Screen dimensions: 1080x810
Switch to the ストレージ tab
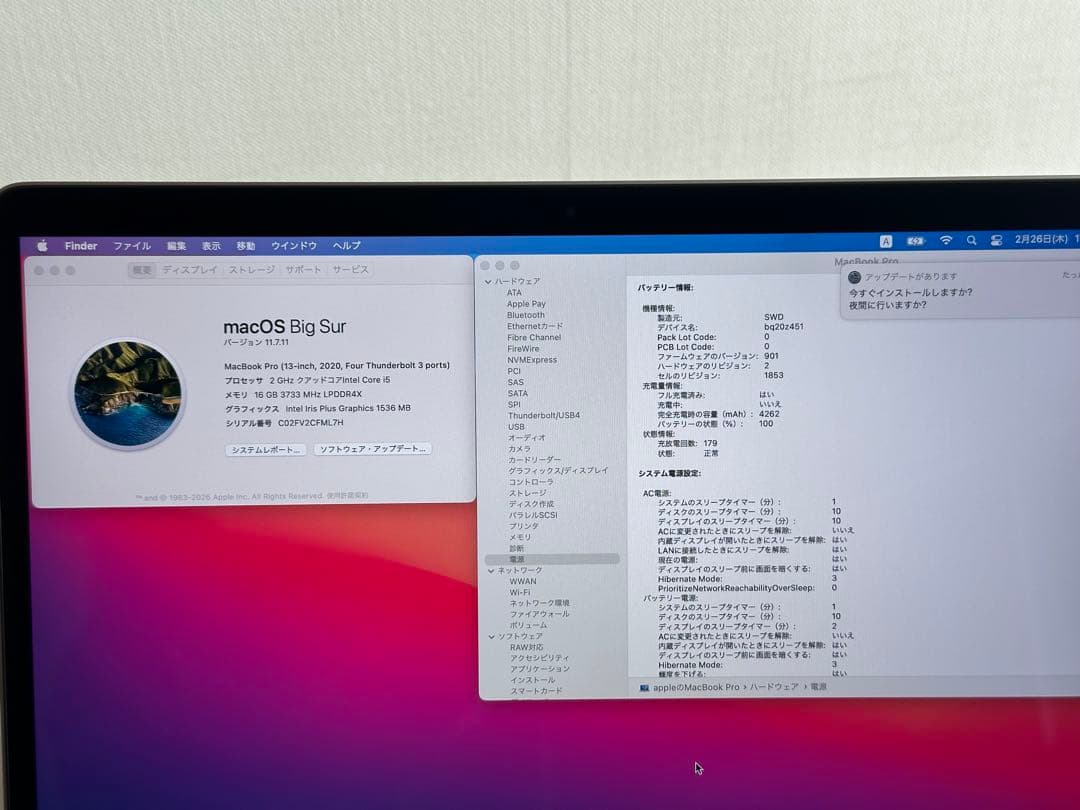(x=251, y=270)
